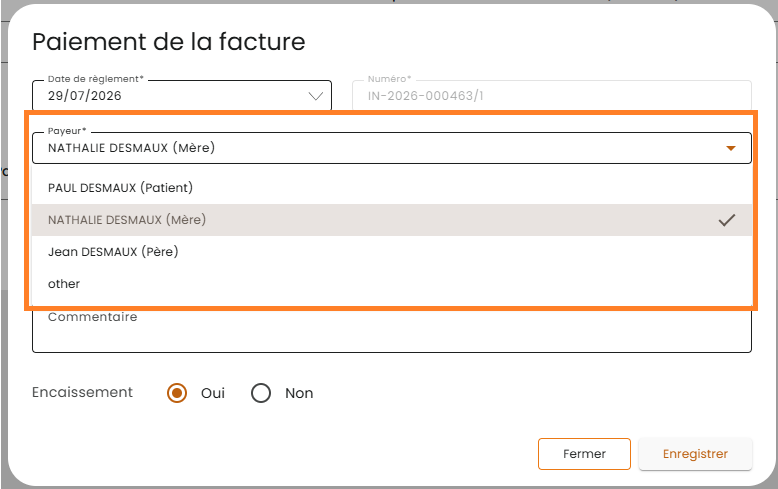The height and width of the screenshot is (489, 778).
Task: Click the Numéro invoice field
Action: coord(552,95)
